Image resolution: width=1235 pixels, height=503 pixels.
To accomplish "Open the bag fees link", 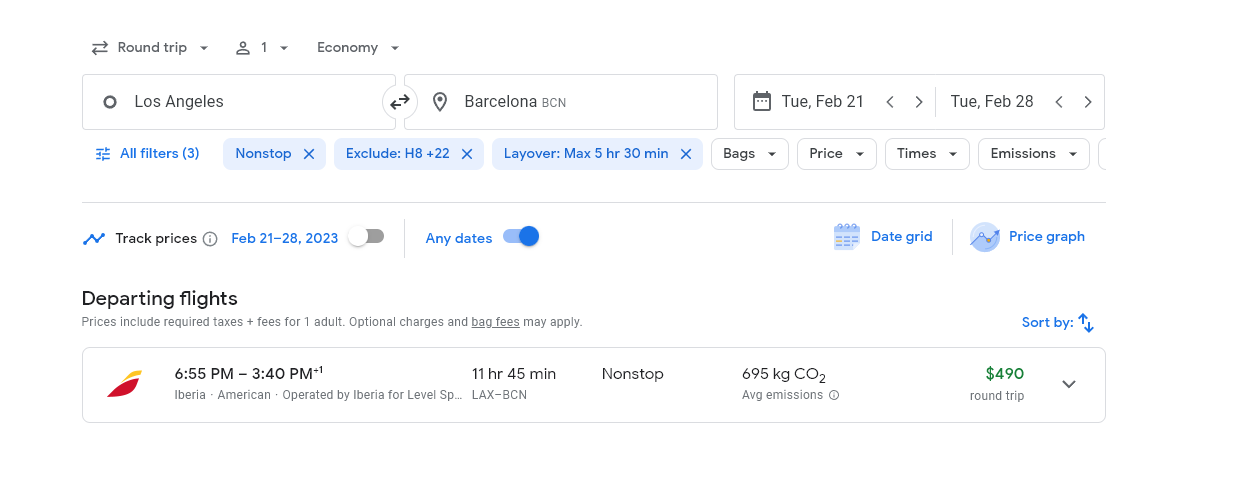I will [495, 322].
